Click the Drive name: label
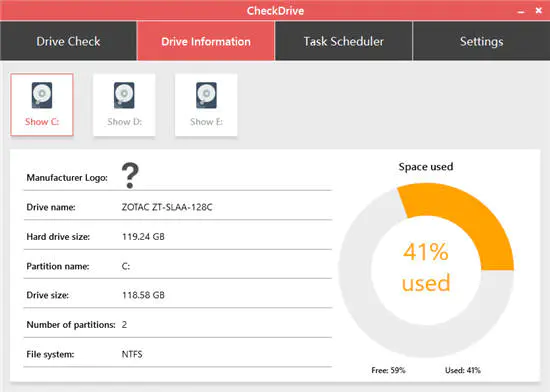Image resolution: width=550 pixels, height=392 pixels. [51, 207]
